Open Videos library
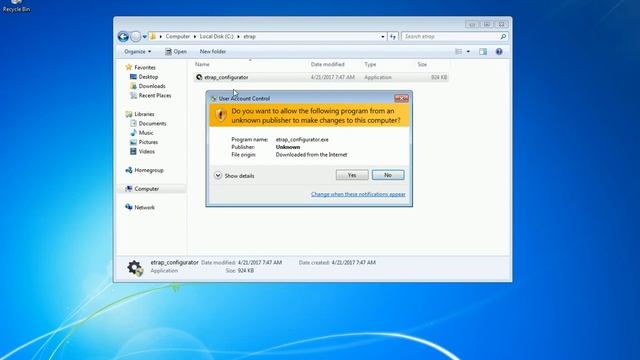Image resolution: width=640 pixels, height=360 pixels. 147,151
